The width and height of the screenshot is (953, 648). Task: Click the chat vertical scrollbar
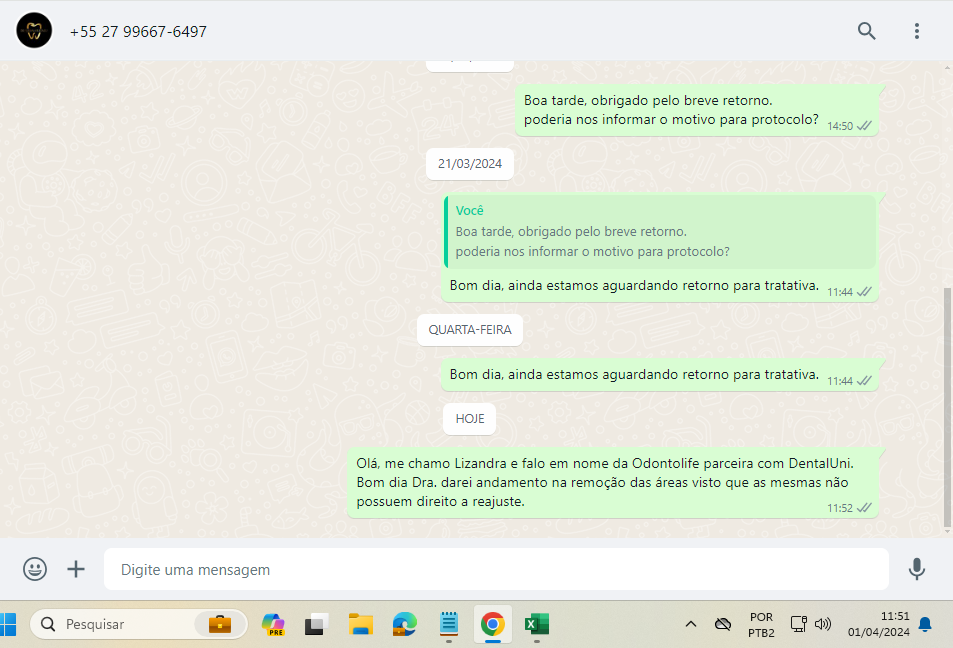coord(948,407)
